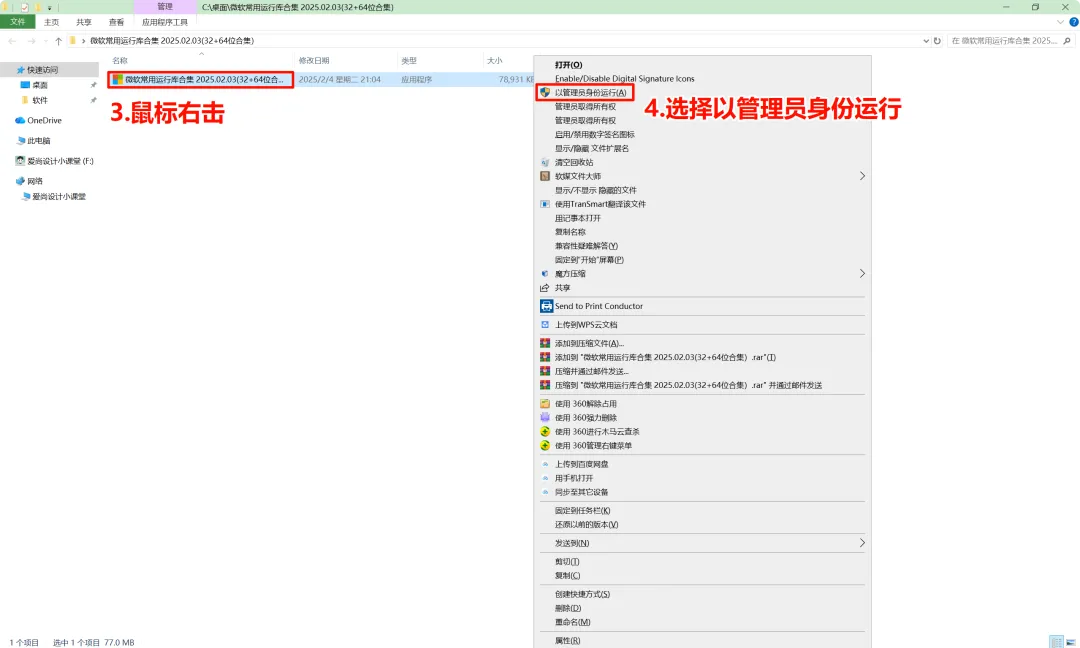Viewport: 1080px width, 648px height.
Task: Switch to details view icon in status bar
Action: coord(1057,642)
